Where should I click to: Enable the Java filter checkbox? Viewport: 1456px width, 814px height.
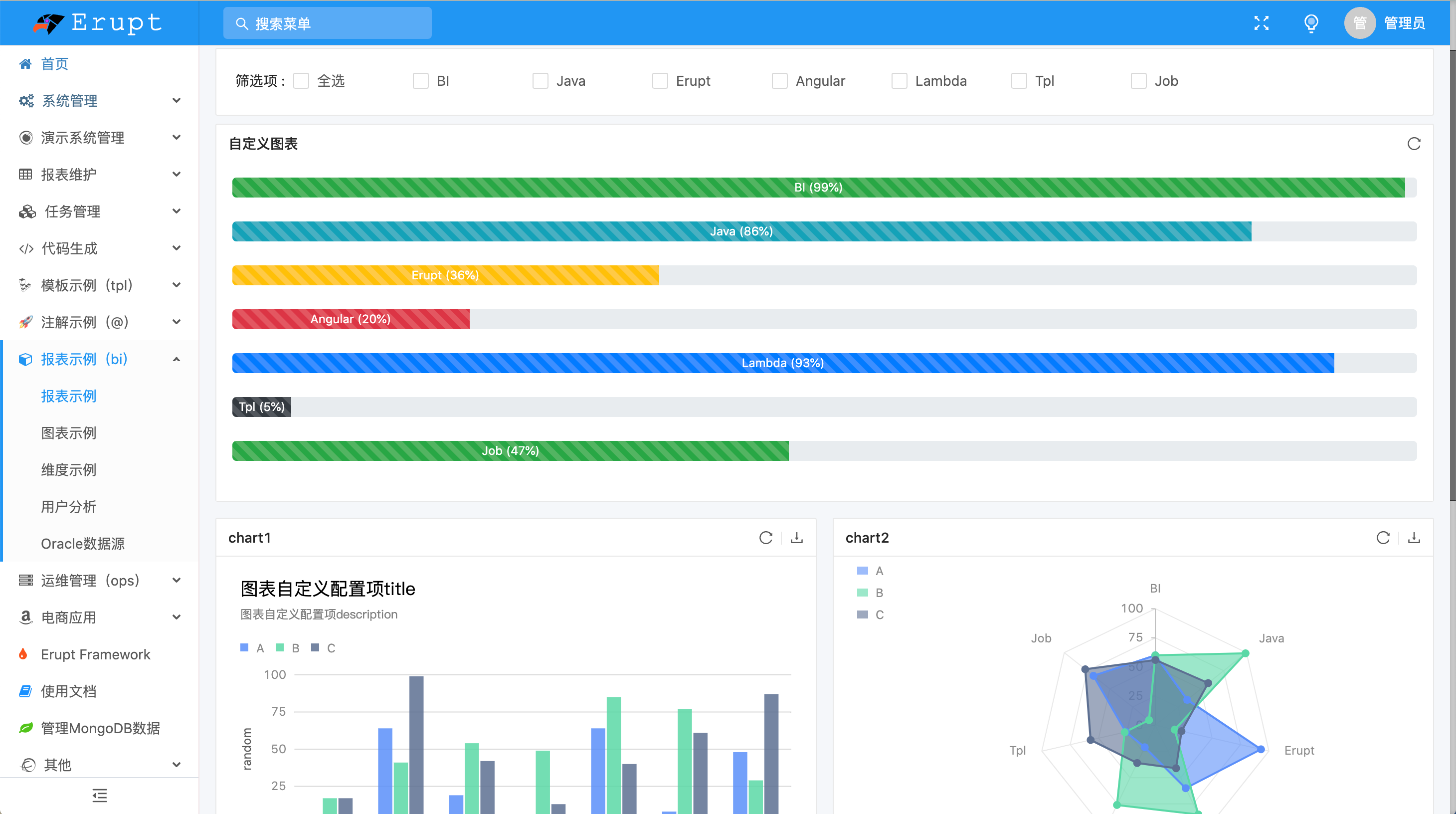[x=541, y=81]
